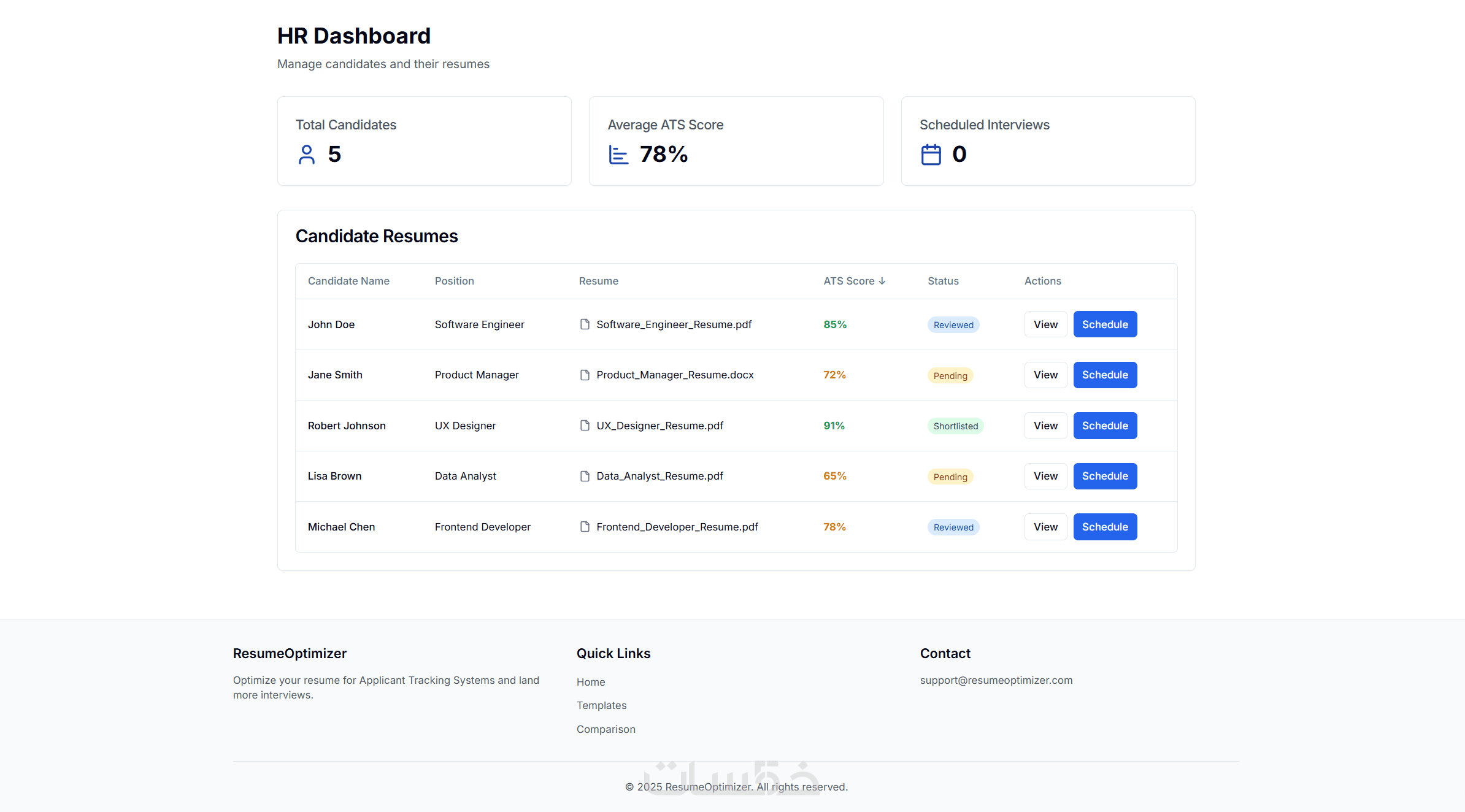Click Candidate Name column header
The image size is (1465, 812).
pyautogui.click(x=348, y=281)
